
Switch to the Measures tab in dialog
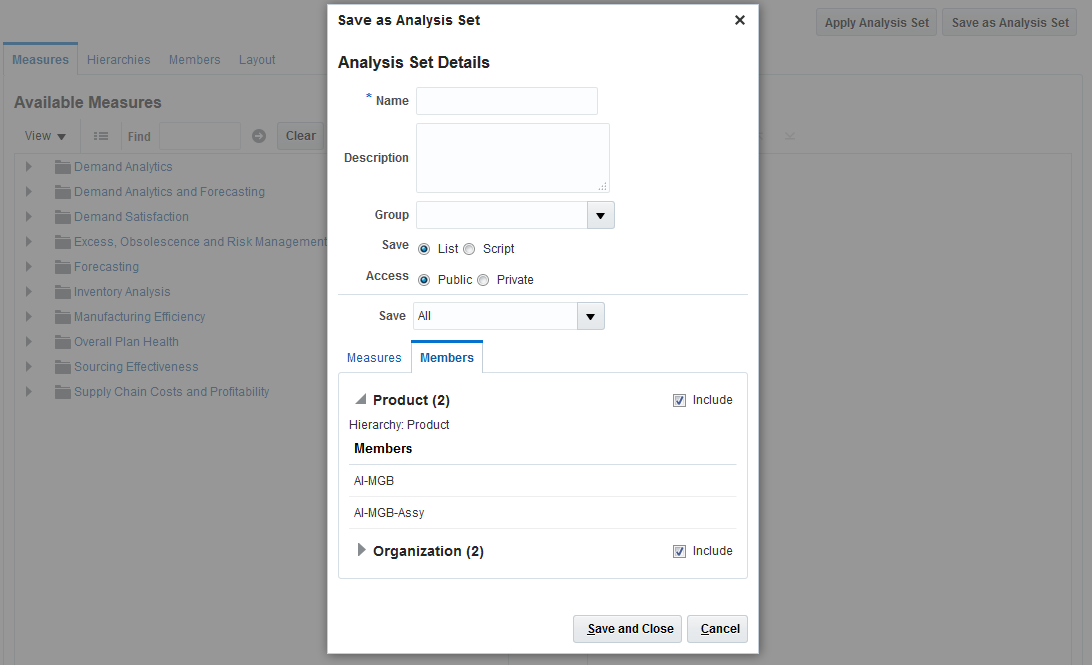pyautogui.click(x=374, y=358)
